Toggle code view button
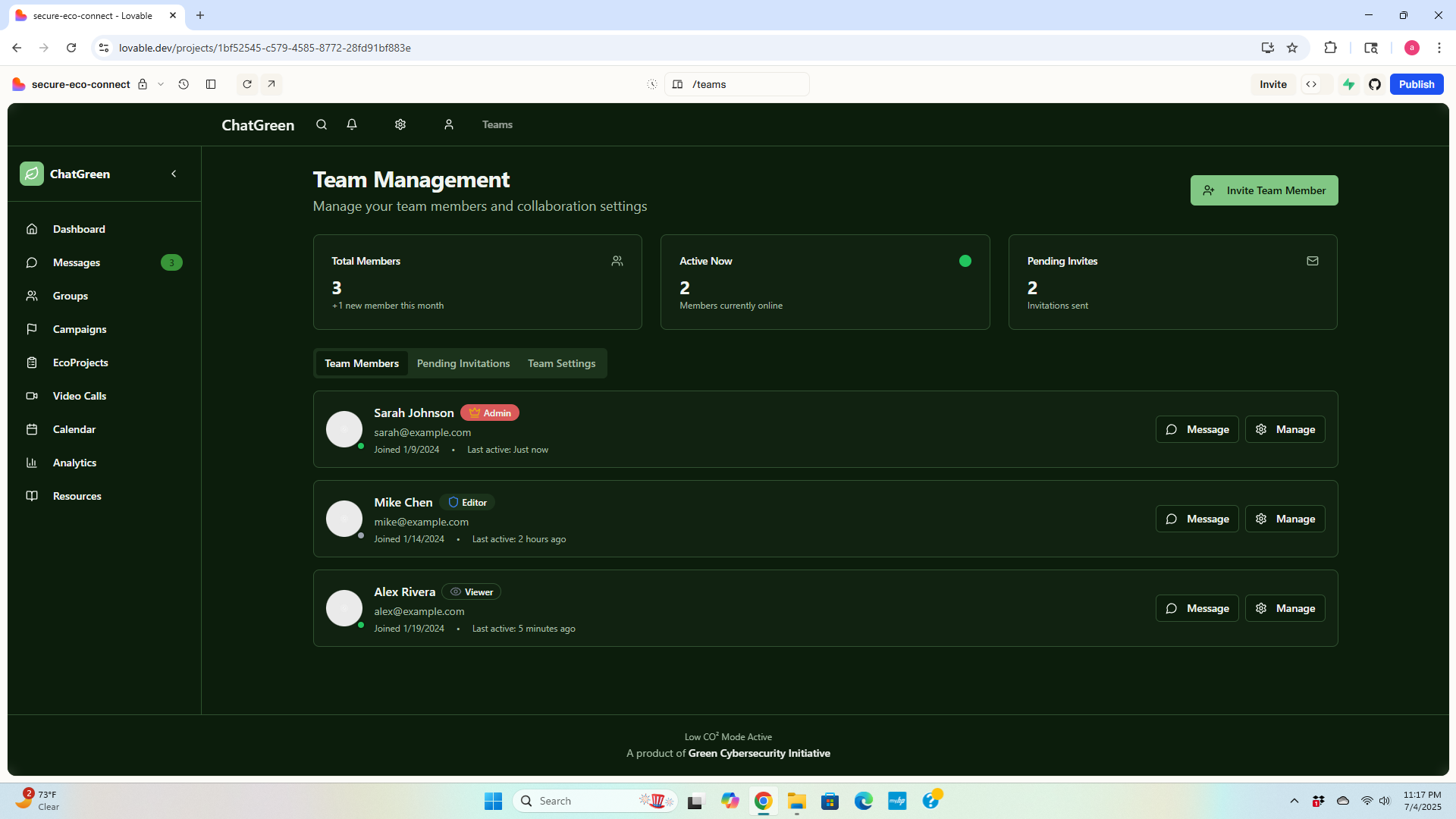Viewport: 1456px width, 819px height. coord(1311,84)
